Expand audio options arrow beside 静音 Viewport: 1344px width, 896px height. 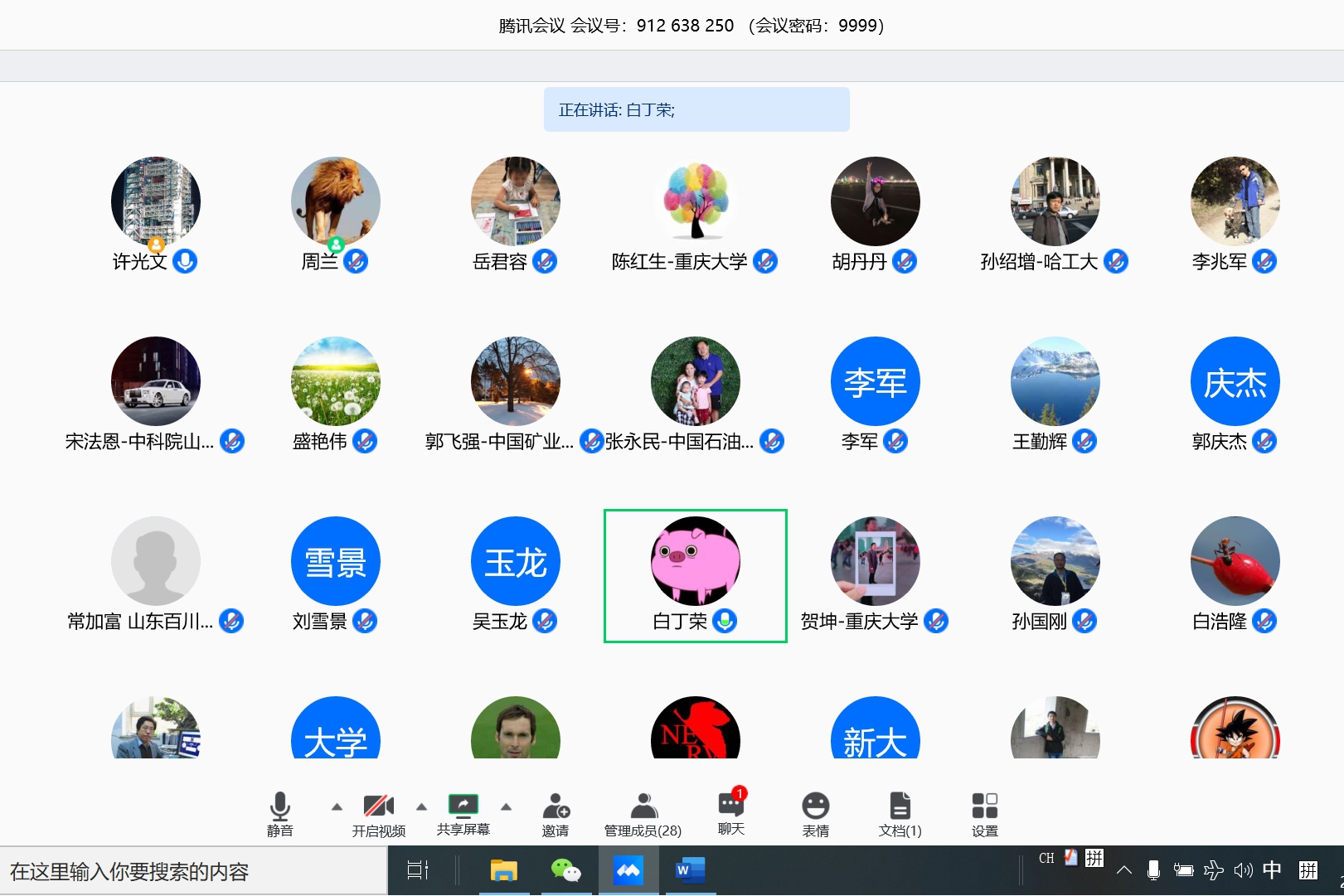click(337, 806)
